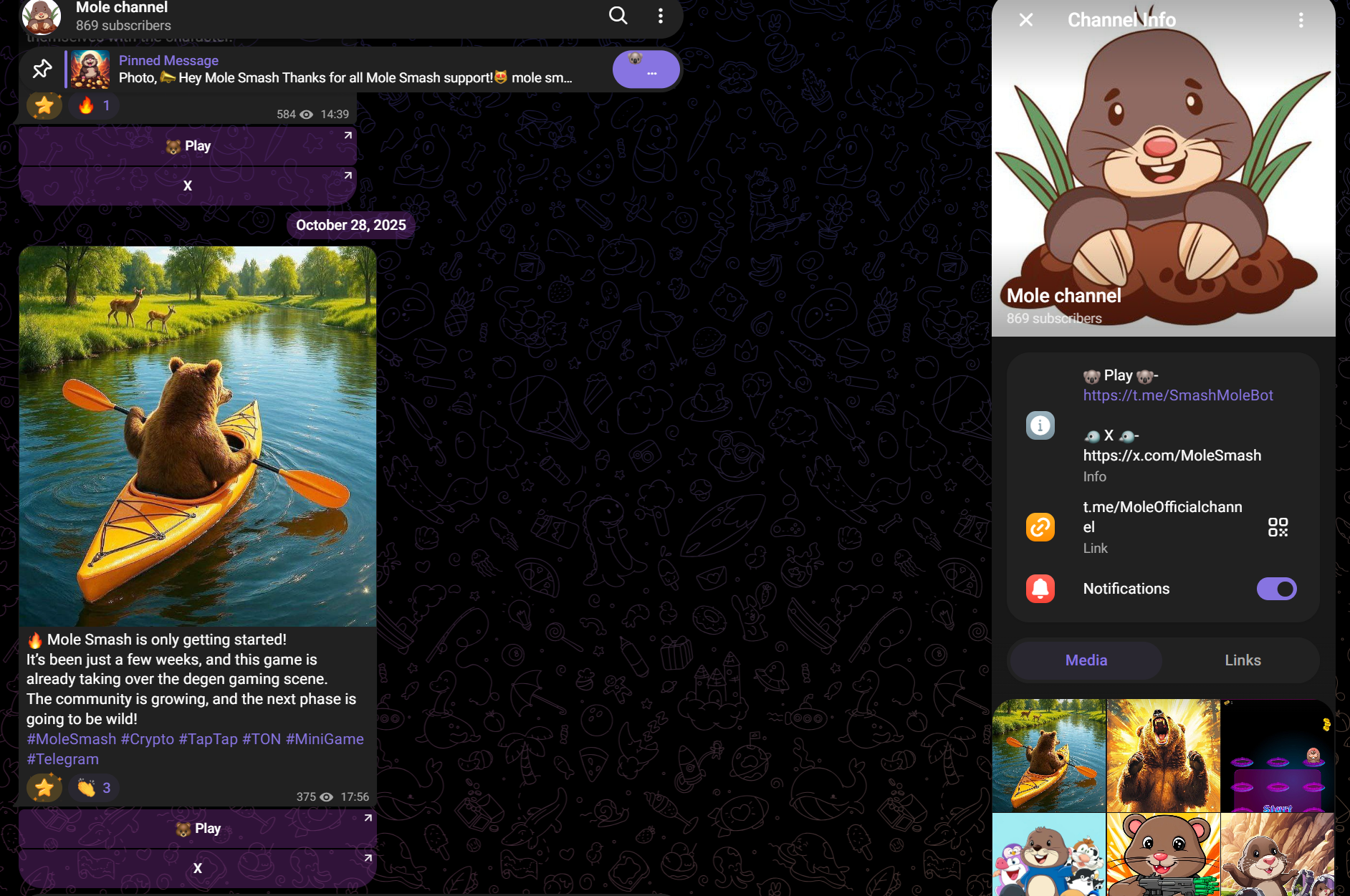Open search in the Mole channel header
1350x896 pixels.
618,15
